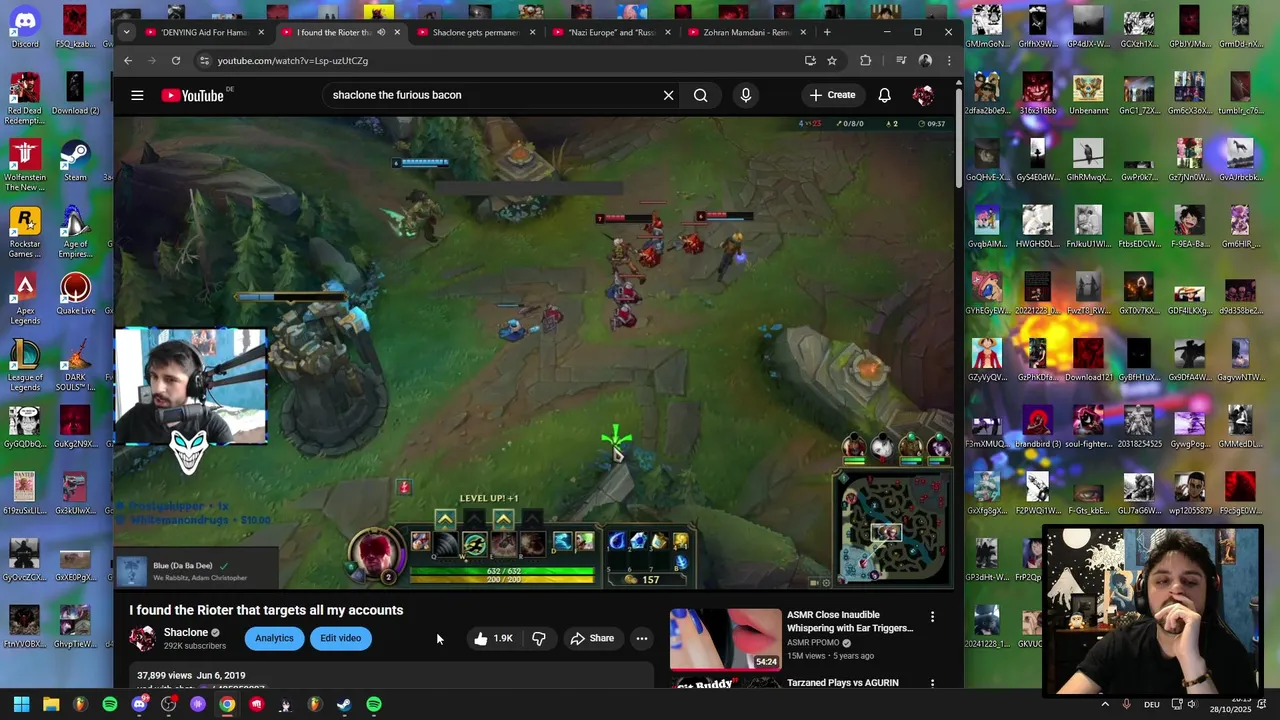
Task: Select Discord desktop shortcut
Action: [x=25, y=28]
